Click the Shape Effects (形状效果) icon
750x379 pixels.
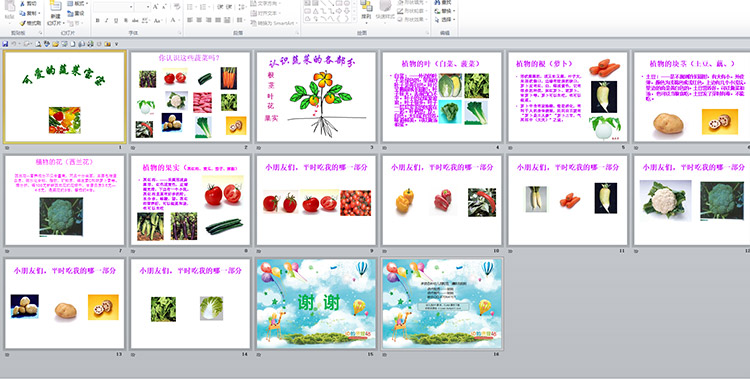pyautogui.click(x=400, y=20)
